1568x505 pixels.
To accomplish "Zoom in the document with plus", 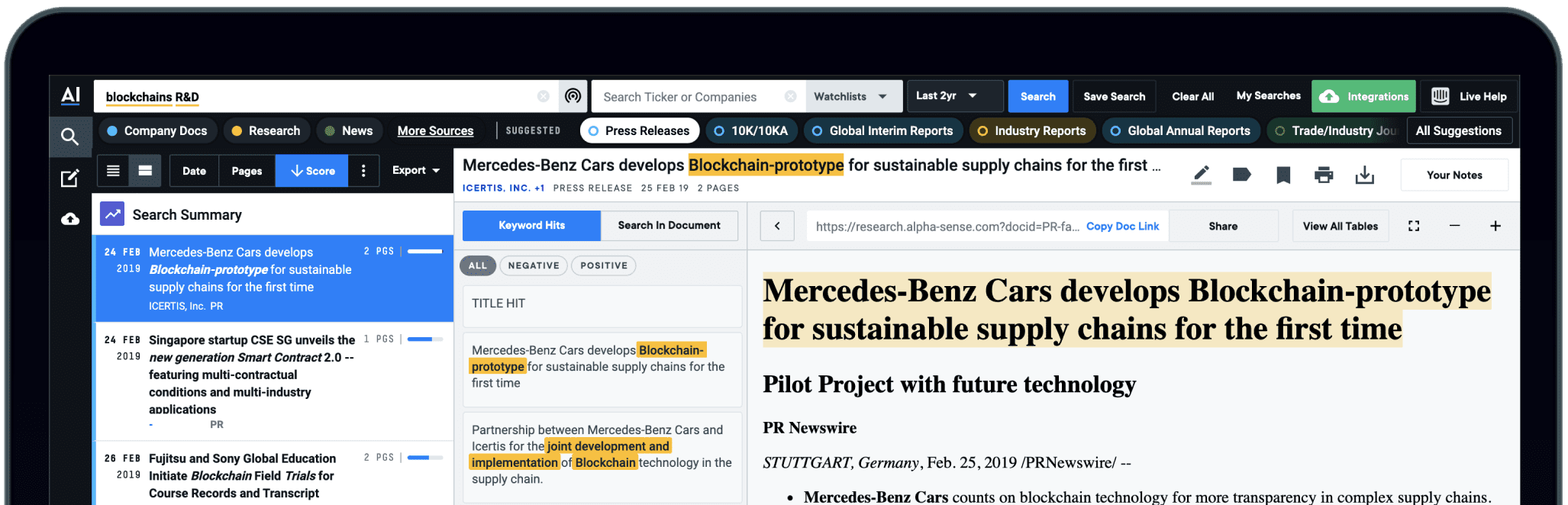I will click(1495, 226).
